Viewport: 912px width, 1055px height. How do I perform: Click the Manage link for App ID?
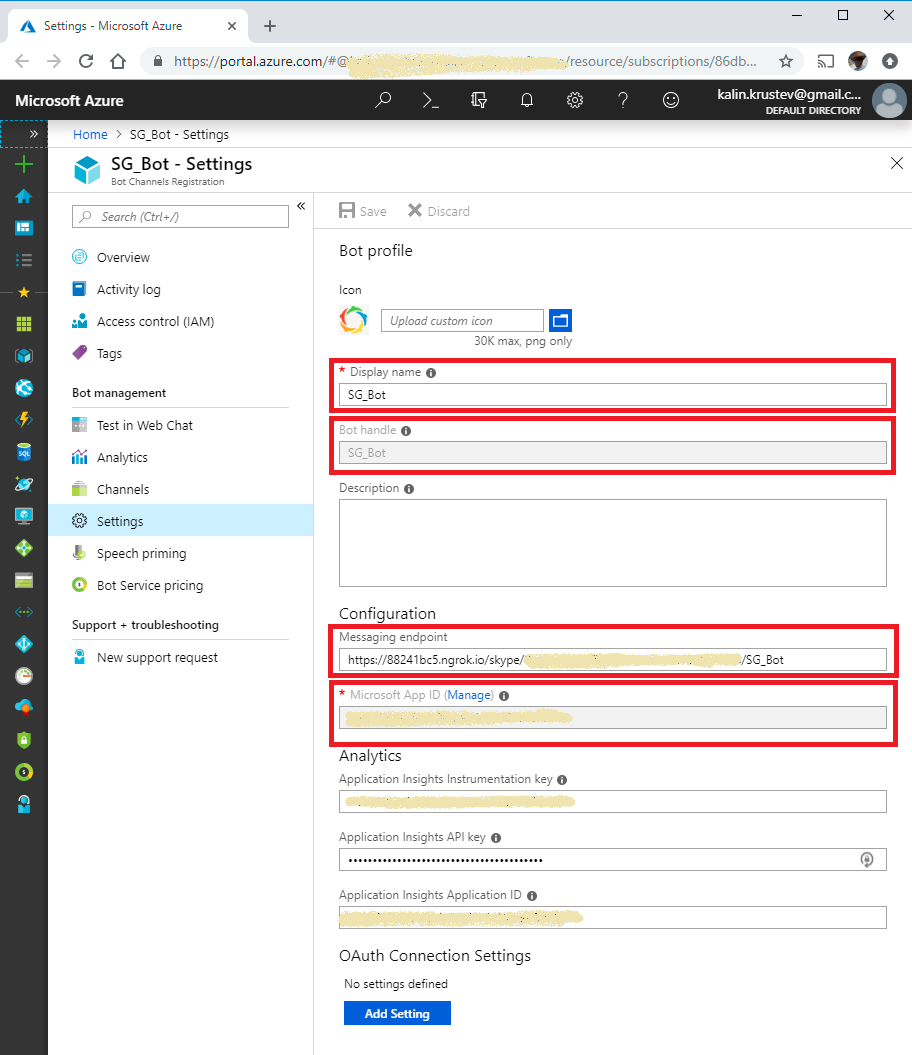[469, 695]
